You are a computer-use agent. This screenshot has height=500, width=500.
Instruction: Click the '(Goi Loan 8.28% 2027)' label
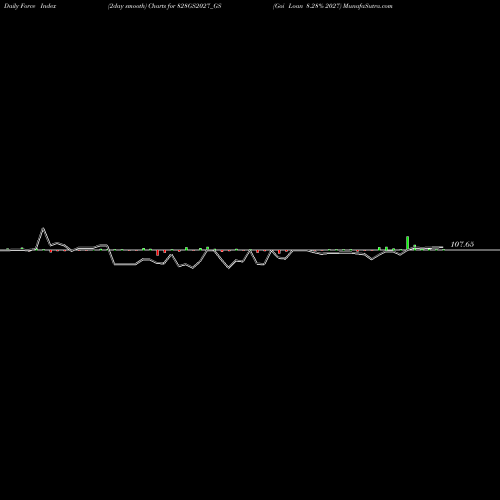coord(307,6)
